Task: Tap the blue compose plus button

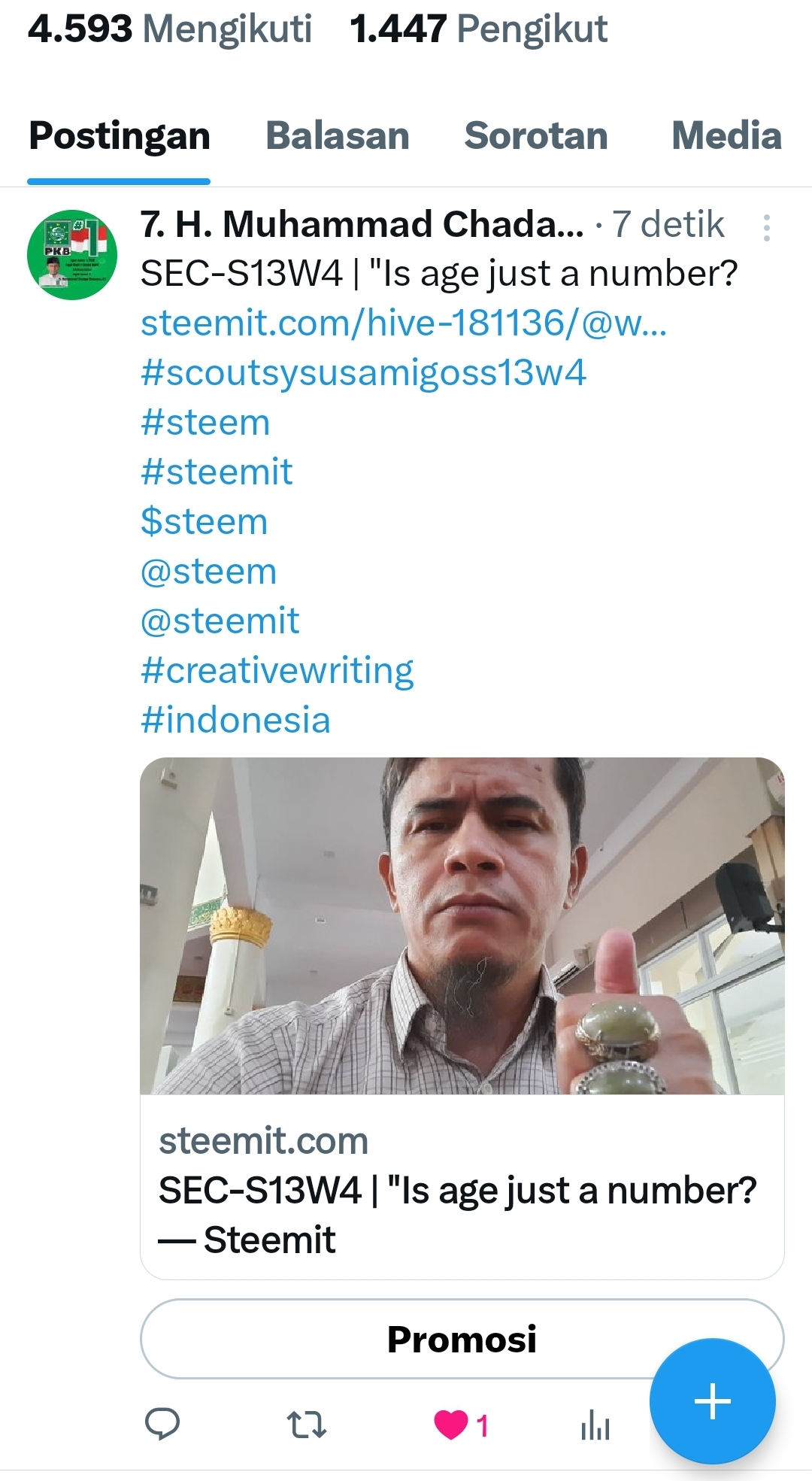Action: pos(712,1401)
